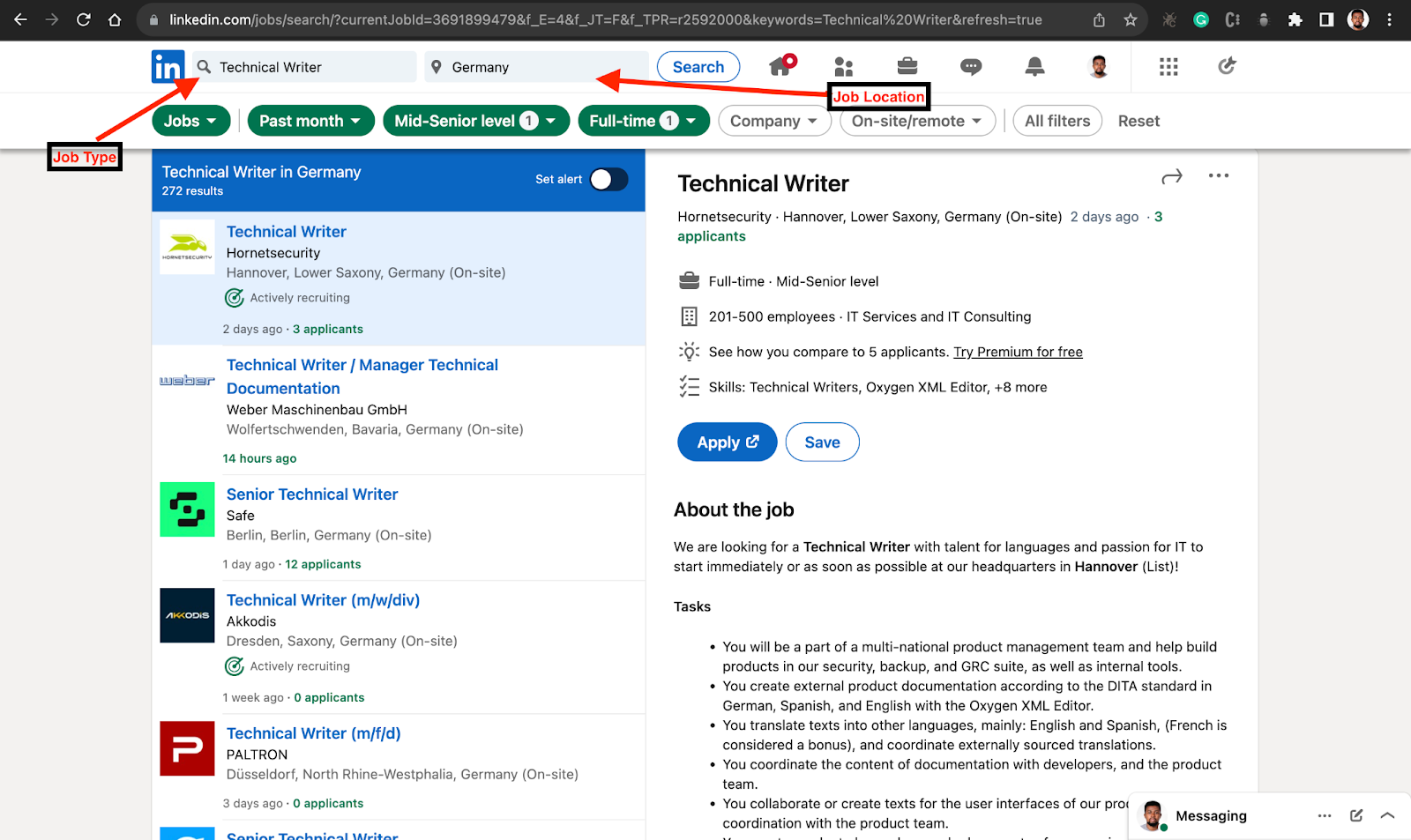
Task: Open the Notifications bell icon
Action: pyautogui.click(x=1034, y=66)
